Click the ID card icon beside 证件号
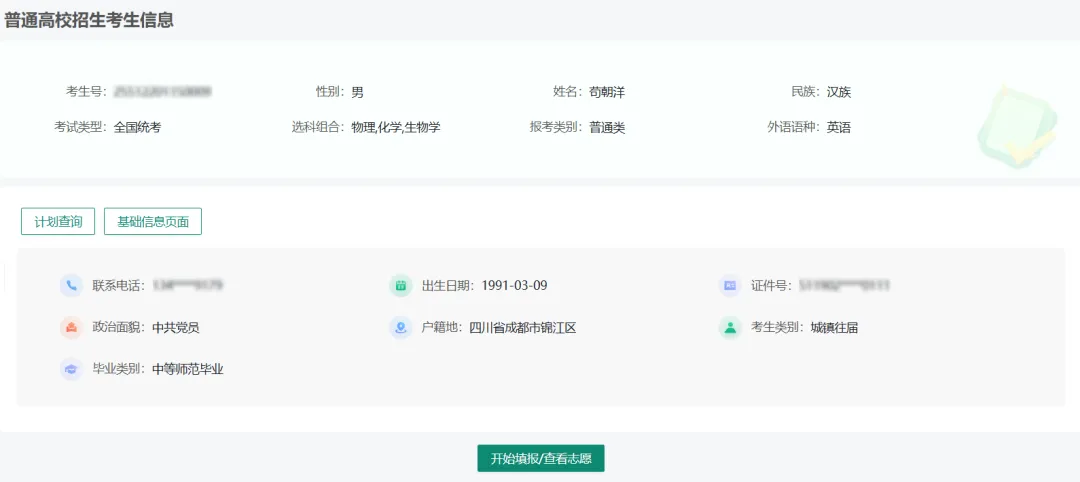 point(729,286)
